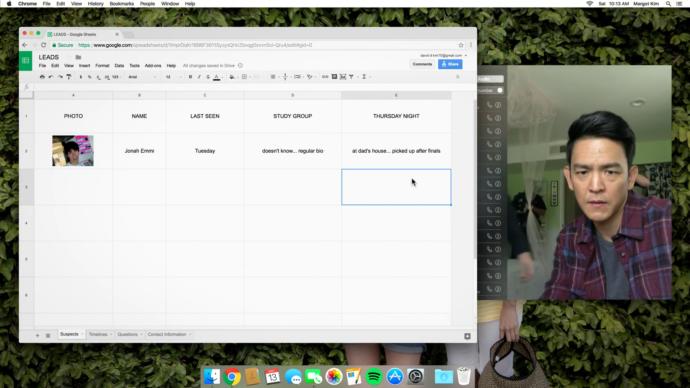Image resolution: width=690 pixels, height=388 pixels.
Task: Select the Suspects sheet tab
Action: click(x=71, y=334)
